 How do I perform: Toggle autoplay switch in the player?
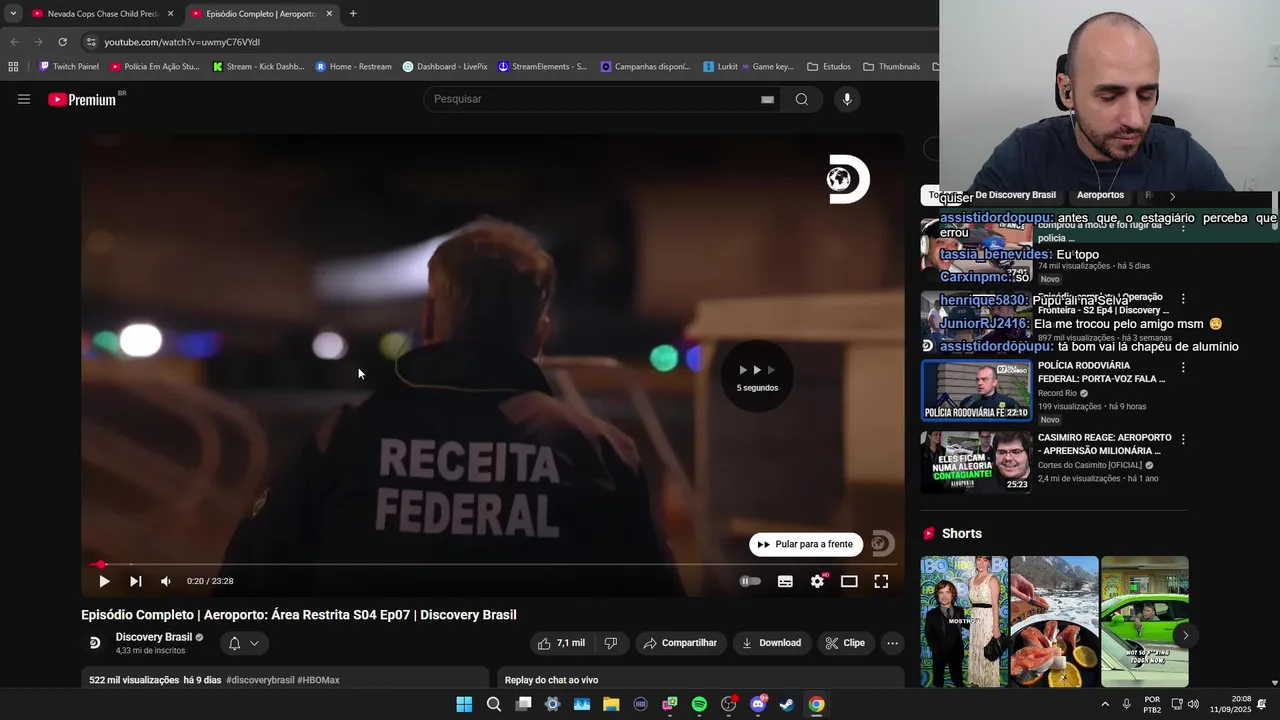coord(750,581)
